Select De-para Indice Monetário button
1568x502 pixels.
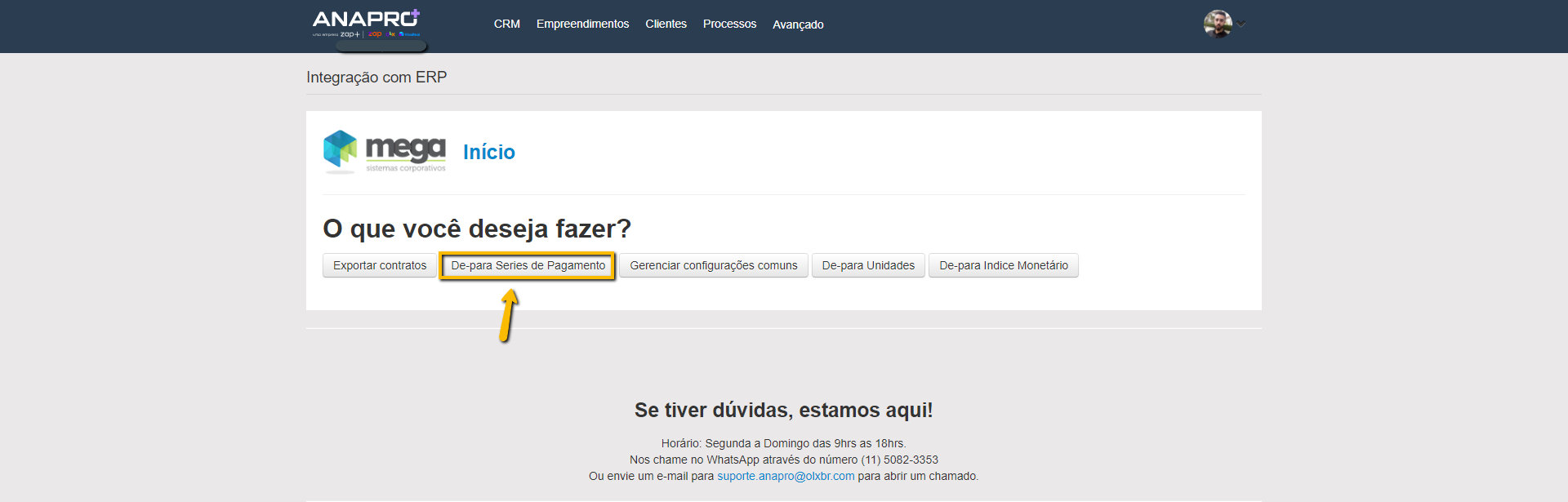pyautogui.click(x=1003, y=265)
